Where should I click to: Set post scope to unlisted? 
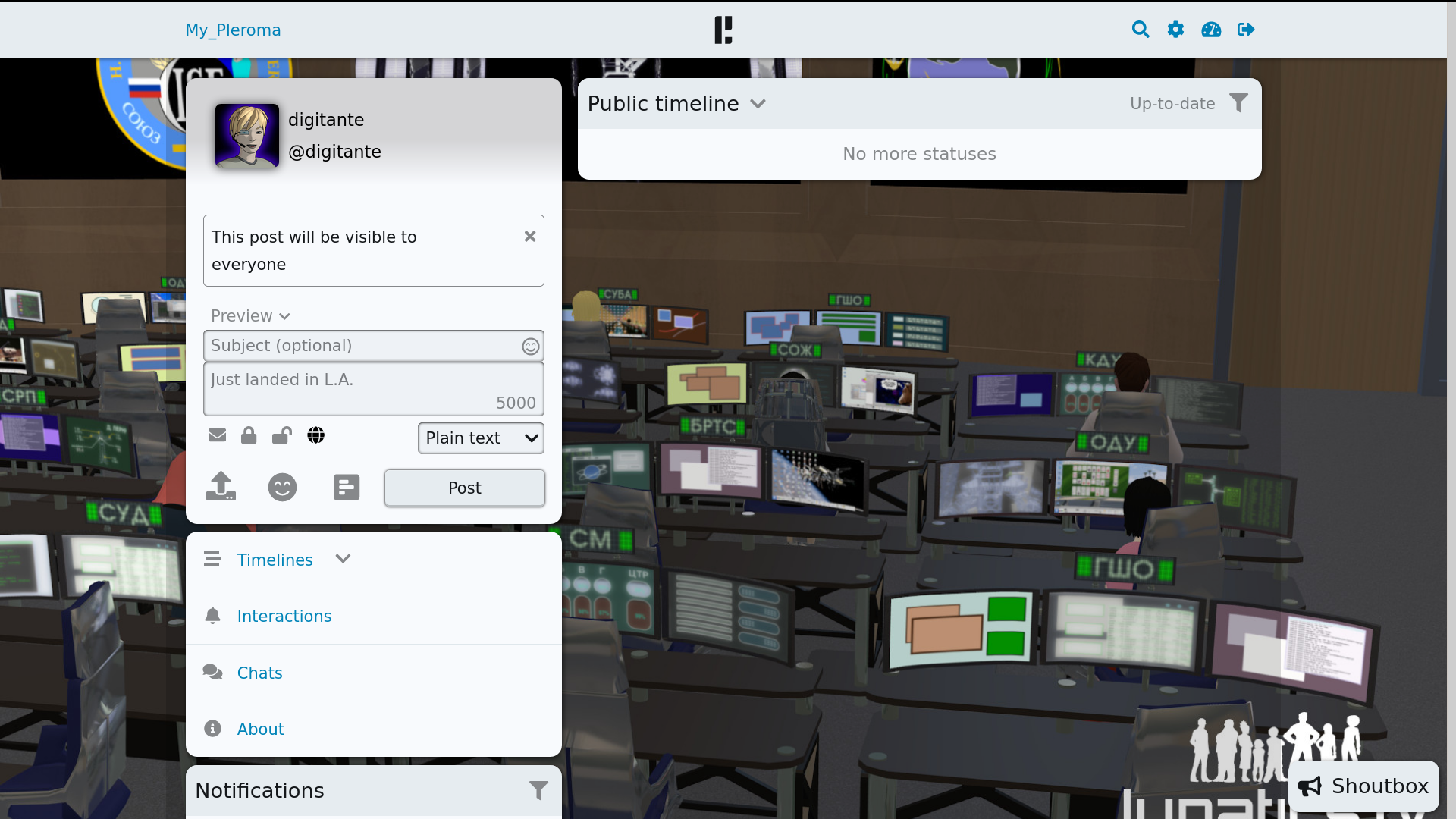[x=281, y=435]
